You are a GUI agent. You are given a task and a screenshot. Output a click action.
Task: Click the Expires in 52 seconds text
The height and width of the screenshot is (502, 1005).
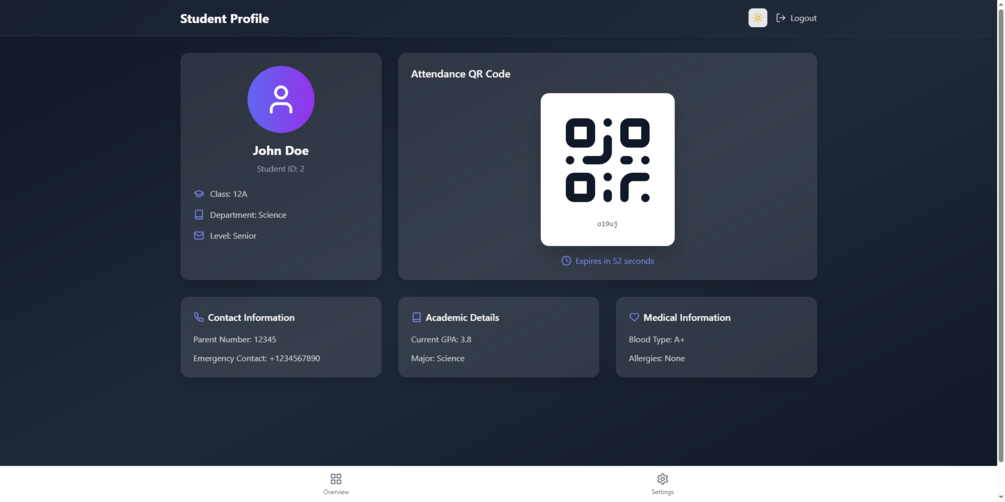coord(615,261)
